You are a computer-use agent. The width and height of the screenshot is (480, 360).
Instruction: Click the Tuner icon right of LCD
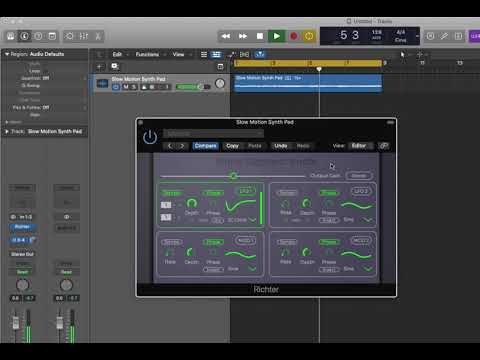pyautogui.click(x=430, y=36)
